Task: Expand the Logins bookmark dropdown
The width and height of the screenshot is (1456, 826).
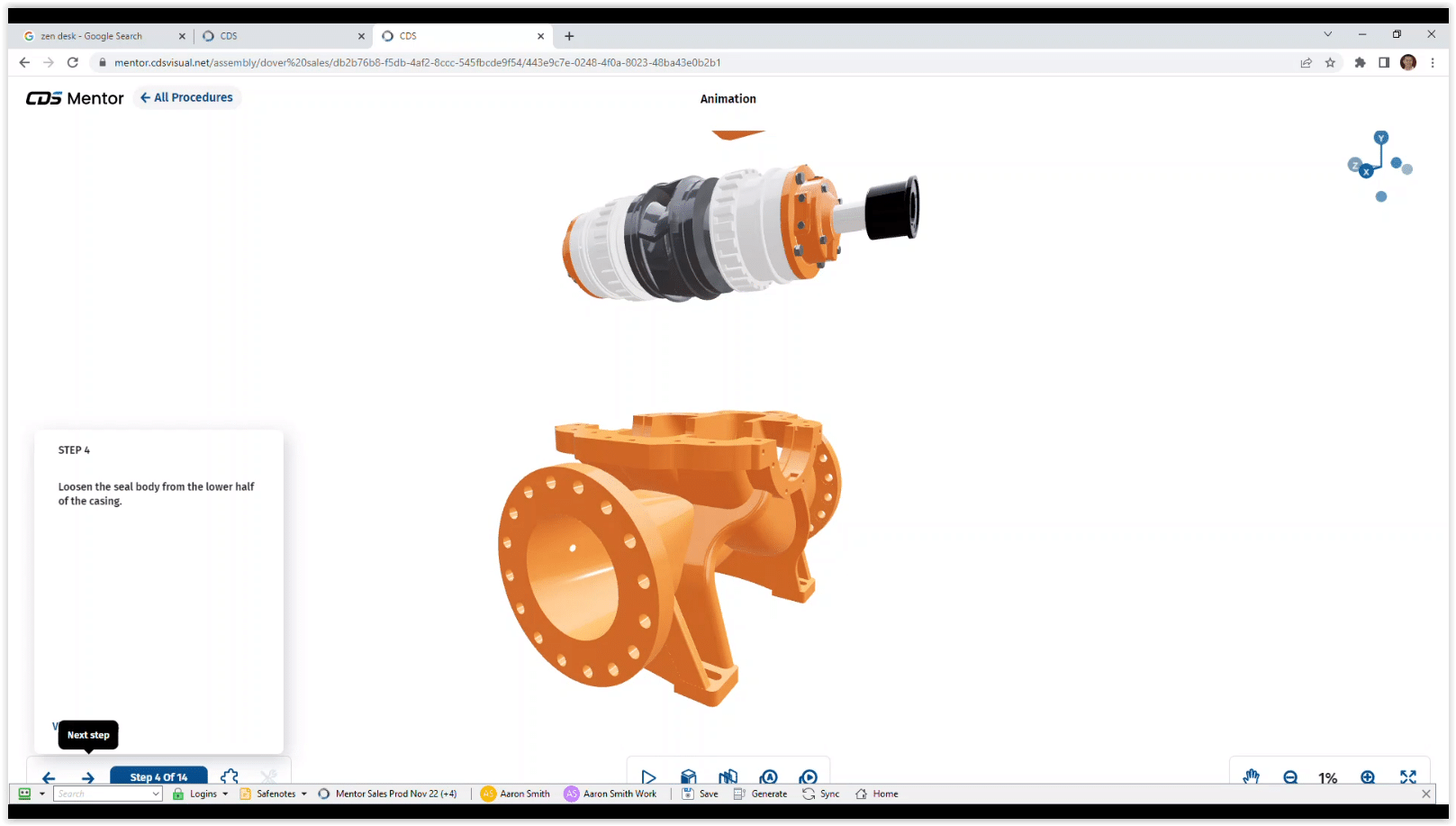Action: pos(225,794)
